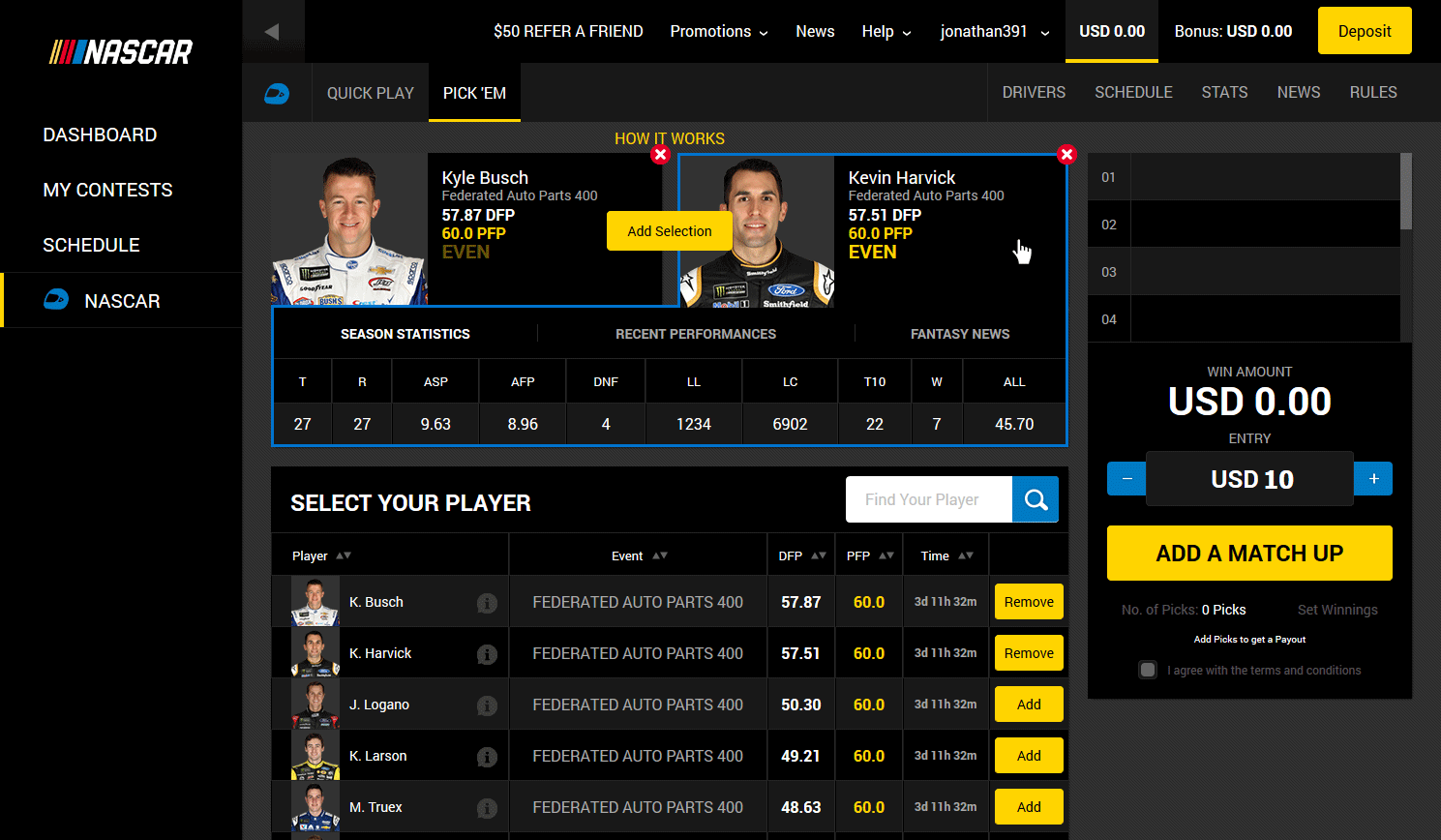Select pick slot 01 row
The height and width of the screenshot is (840, 1441).
click(1244, 177)
